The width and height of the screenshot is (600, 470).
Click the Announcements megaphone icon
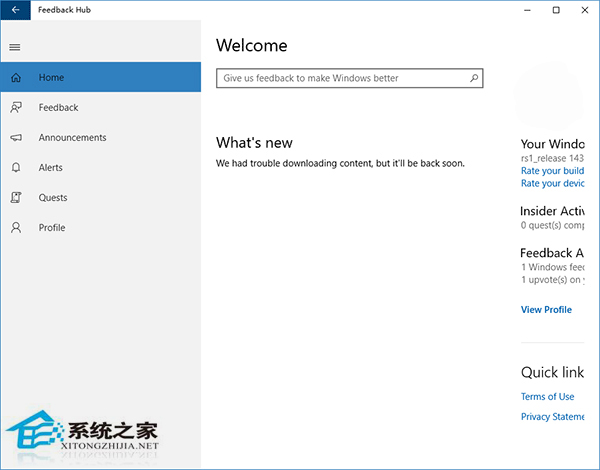[16, 137]
